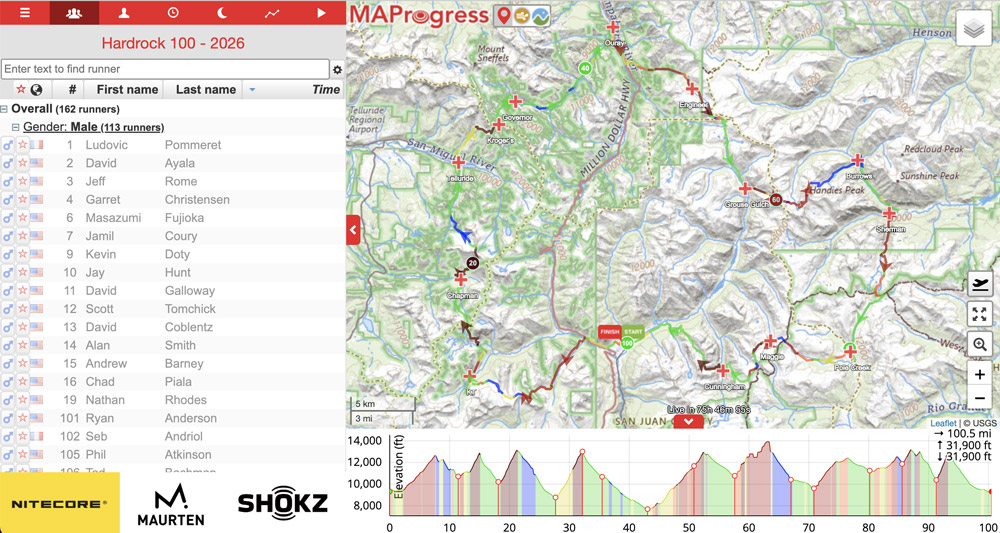Click the runner search text field

(165, 69)
